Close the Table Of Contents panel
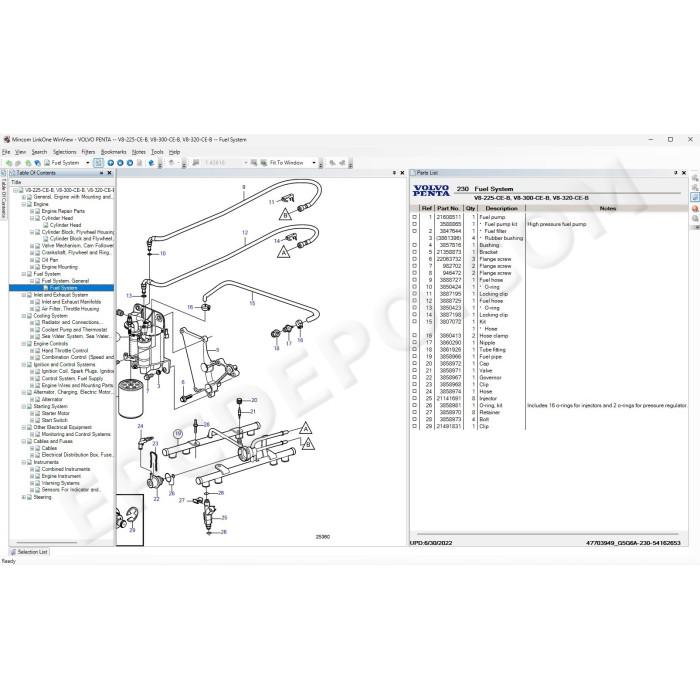The width and height of the screenshot is (700, 700). tap(109, 173)
